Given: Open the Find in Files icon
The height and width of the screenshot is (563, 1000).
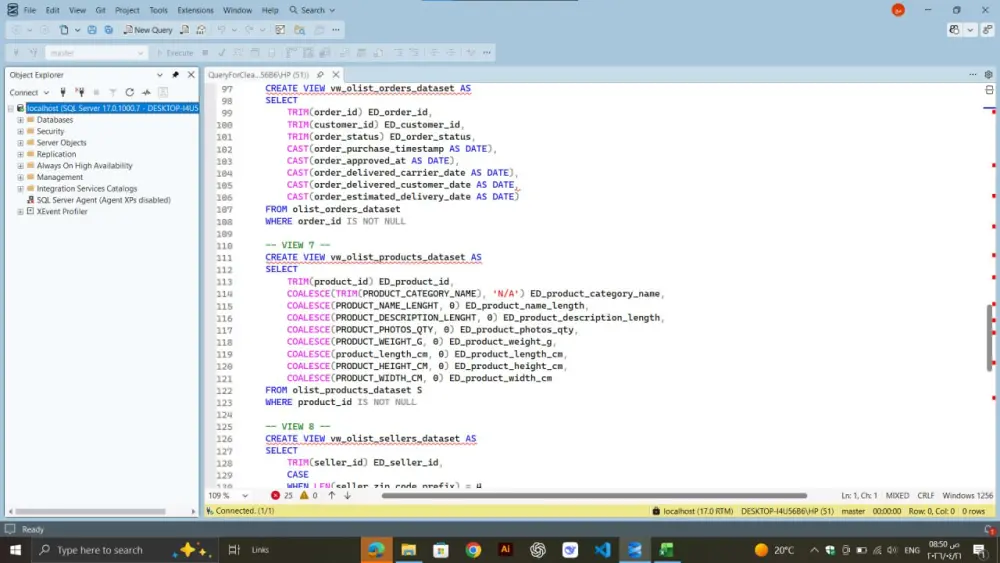Looking at the screenshot, I should (x=299, y=30).
